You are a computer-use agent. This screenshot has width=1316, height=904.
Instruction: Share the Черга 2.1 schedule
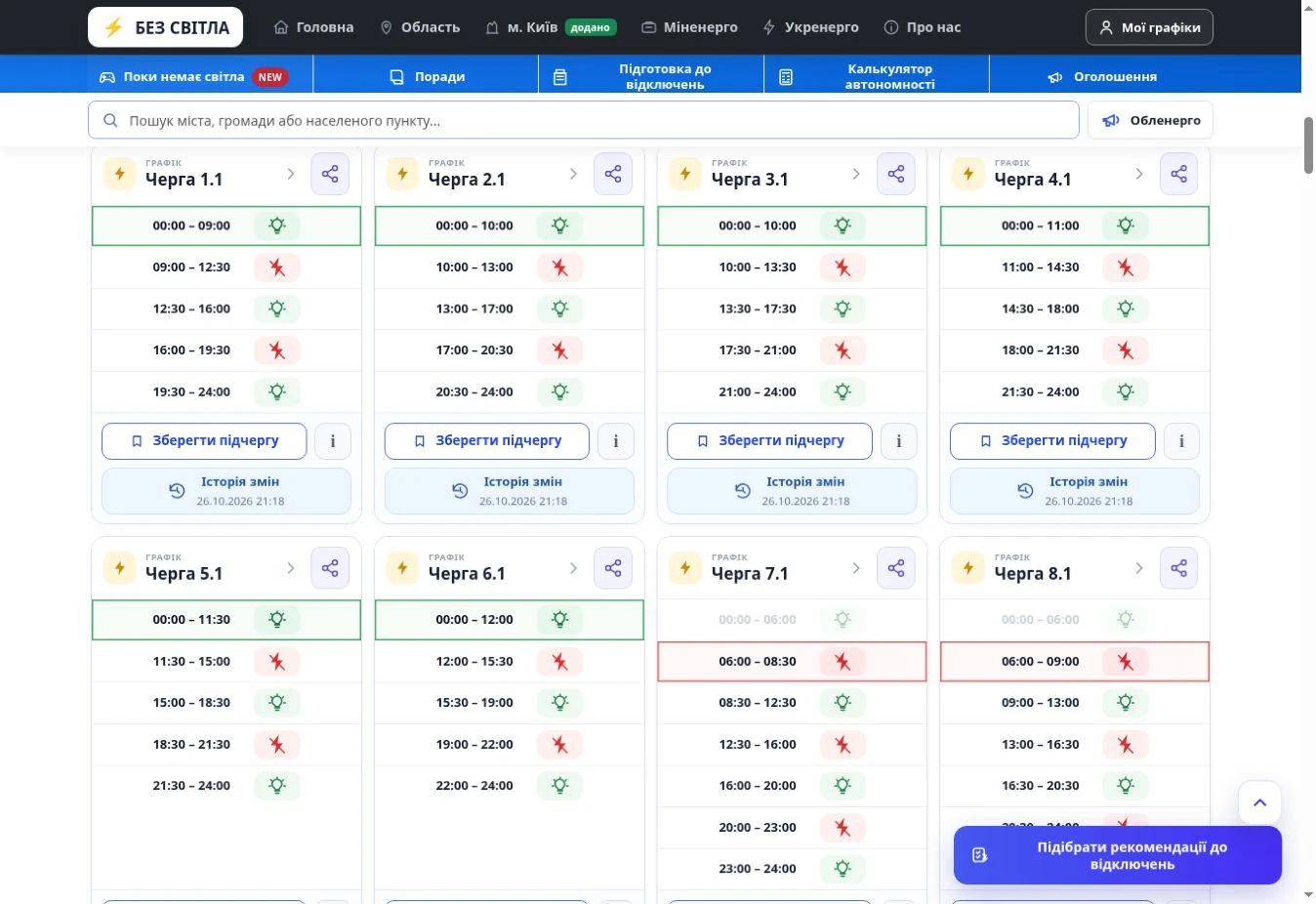tap(613, 174)
